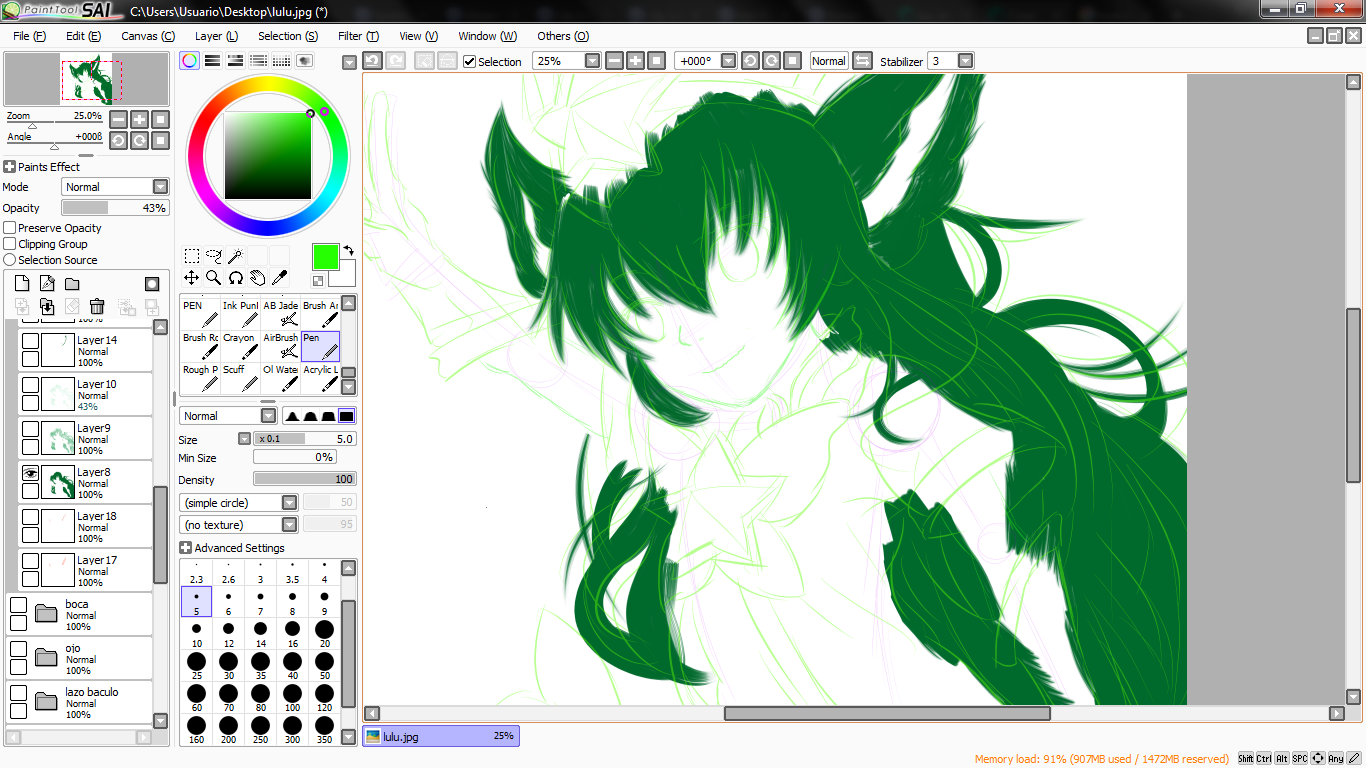The image size is (1366, 768).
Task: Toggle the Selection checkbox in toolbar
Action: (470, 62)
